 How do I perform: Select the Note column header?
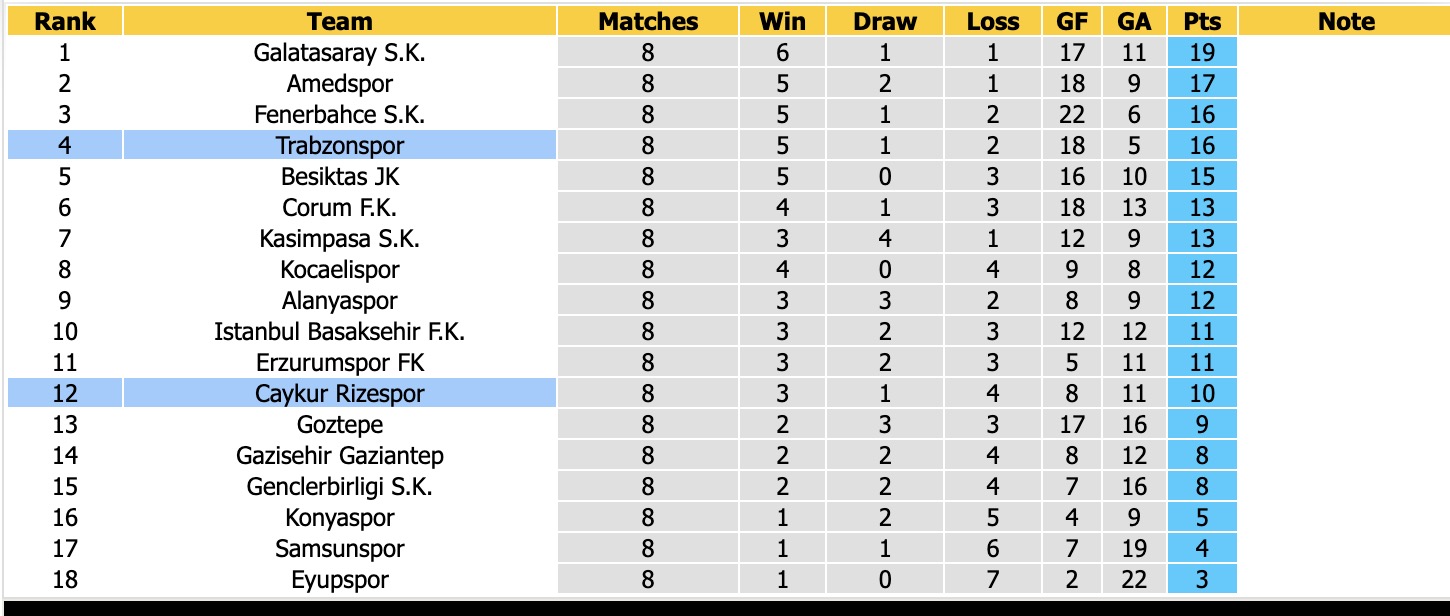[x=1346, y=21]
